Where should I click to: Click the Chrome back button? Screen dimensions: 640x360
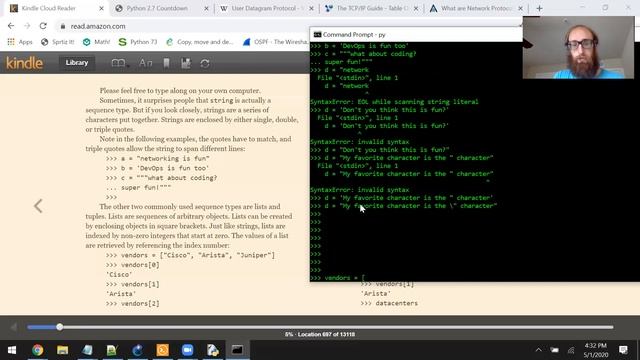point(11,26)
